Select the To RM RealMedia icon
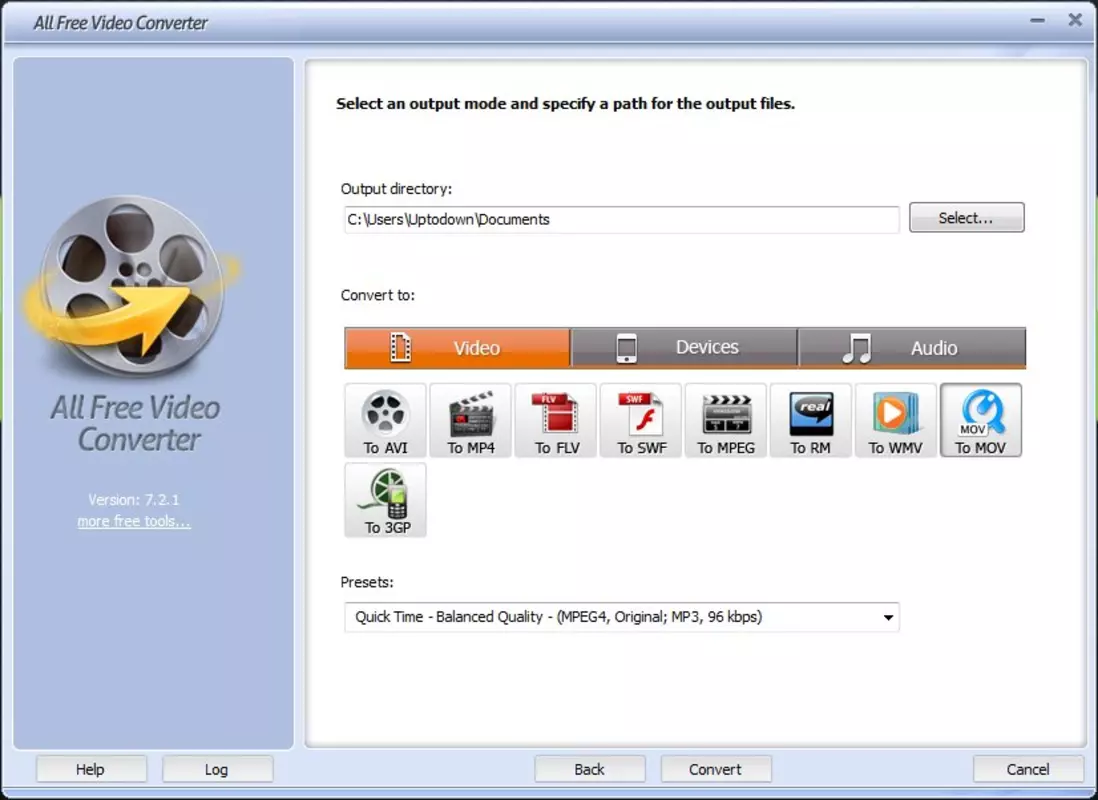Screen dimensions: 1098x800 click(811, 420)
